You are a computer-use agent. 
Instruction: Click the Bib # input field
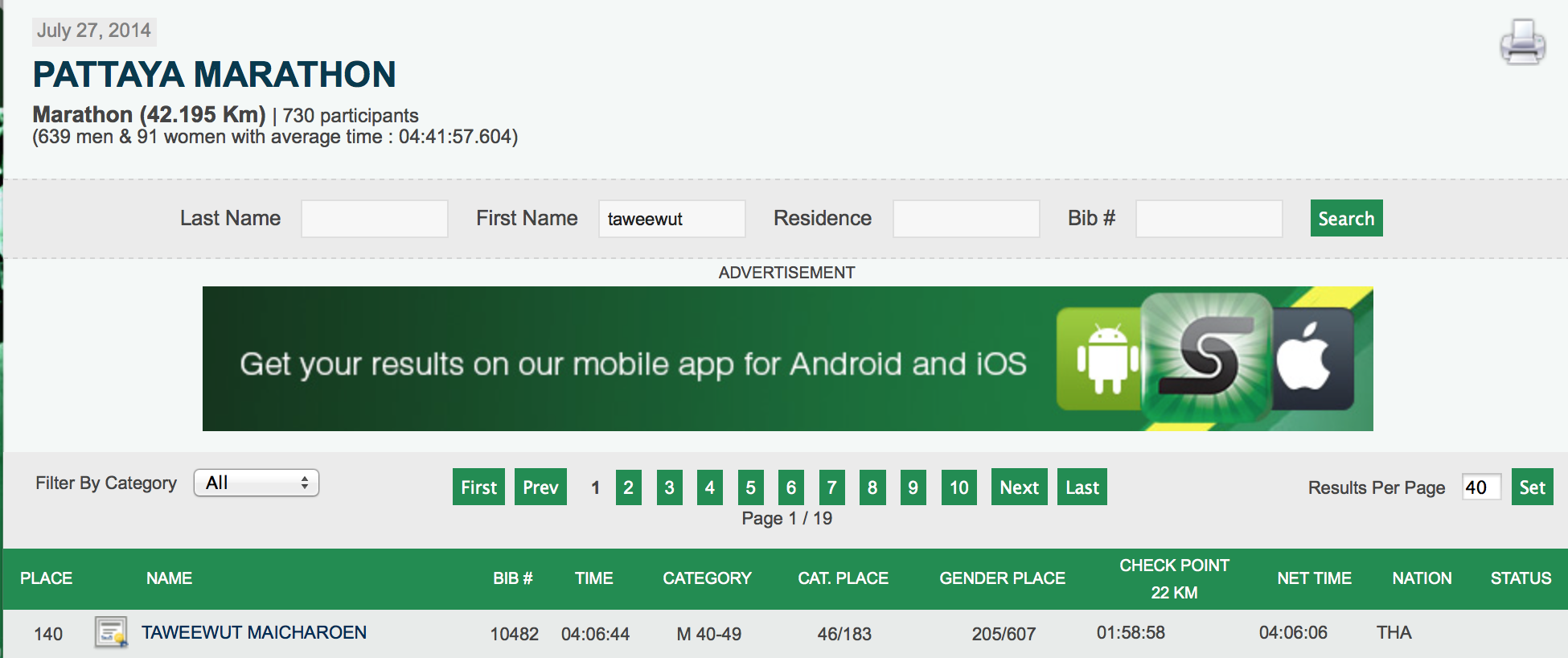click(x=1209, y=219)
